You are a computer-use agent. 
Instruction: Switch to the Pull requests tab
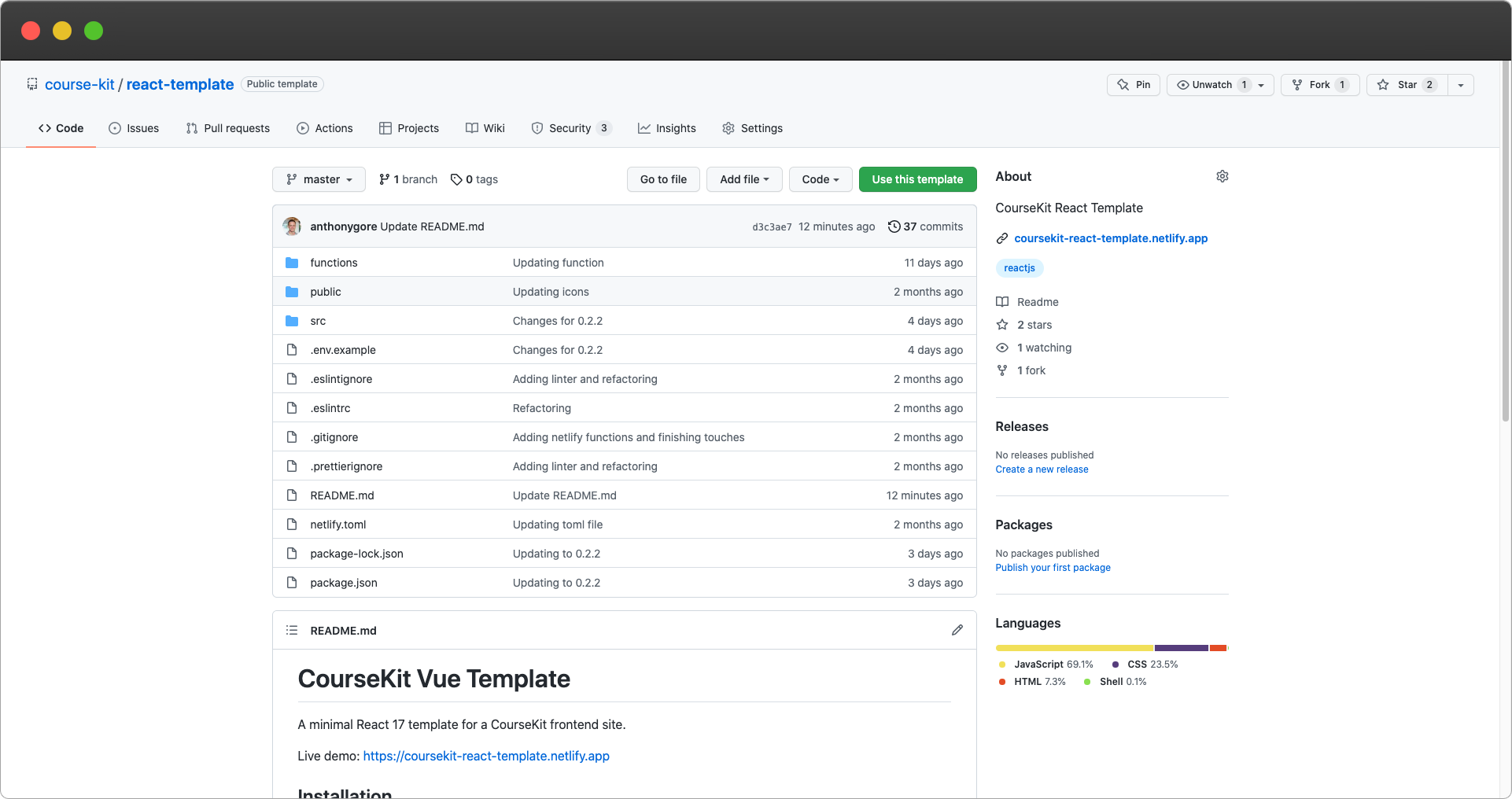(228, 128)
